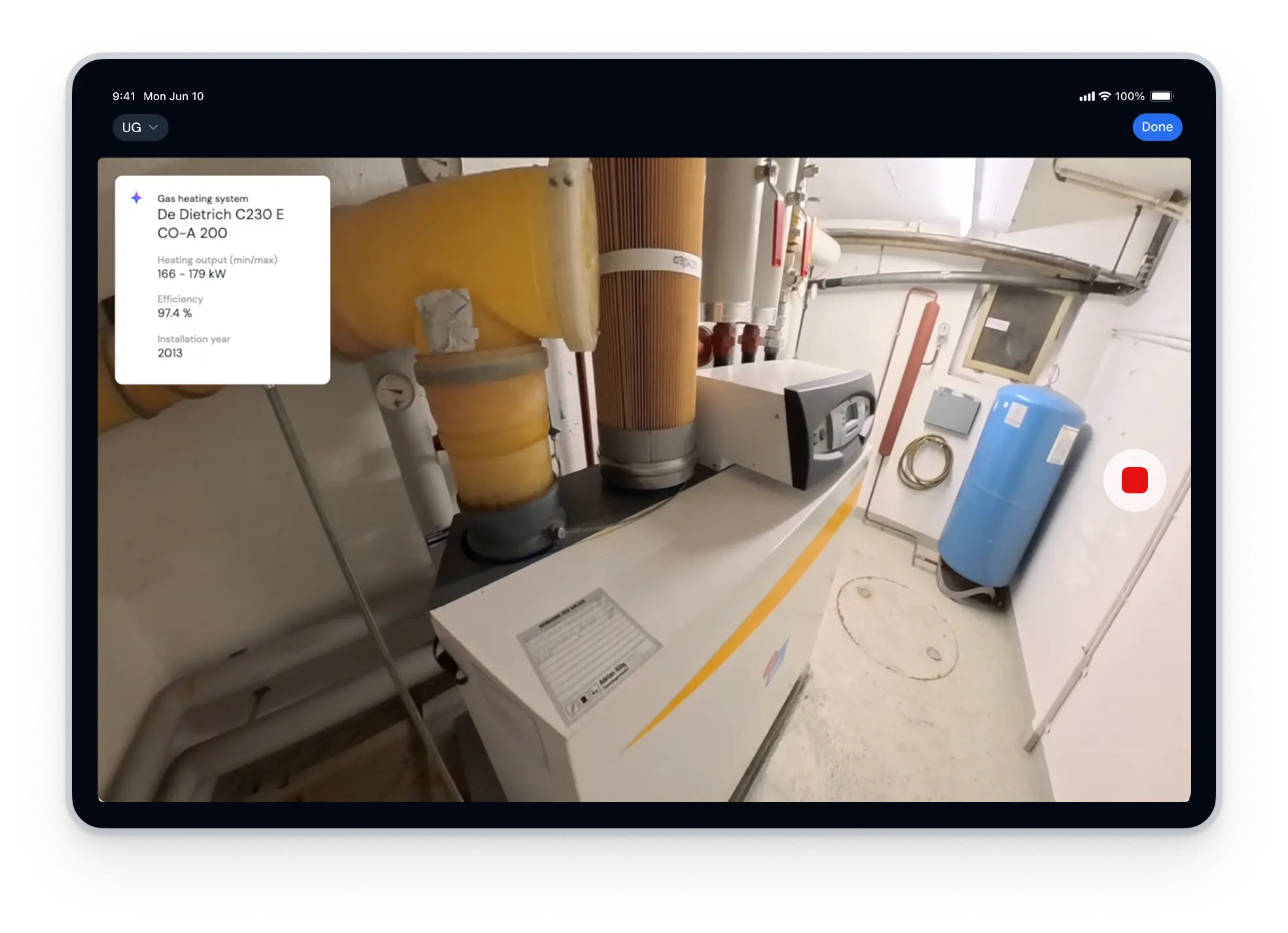Select the installation year '2013'
1288x933 pixels.
tap(170, 353)
